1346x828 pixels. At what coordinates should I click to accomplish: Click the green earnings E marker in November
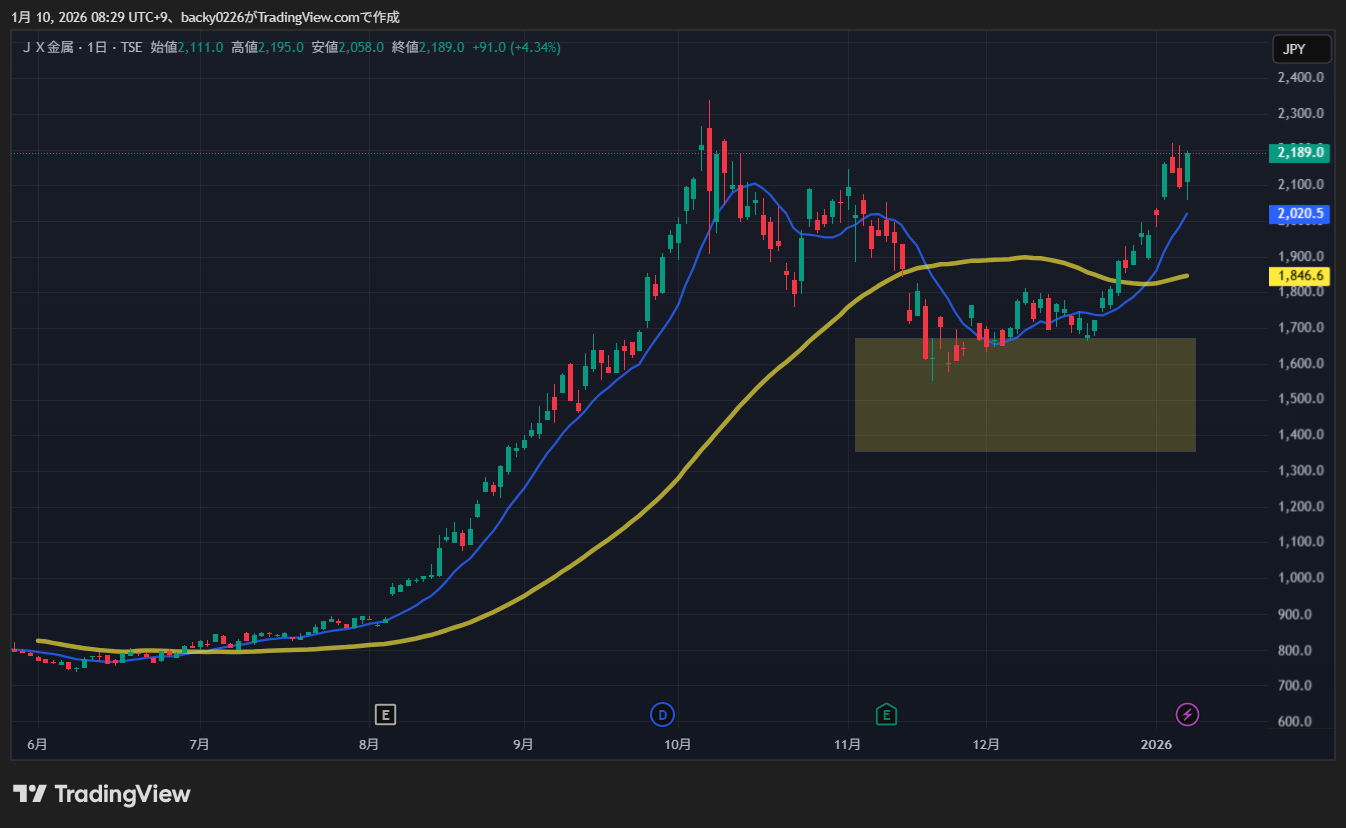(x=886, y=714)
